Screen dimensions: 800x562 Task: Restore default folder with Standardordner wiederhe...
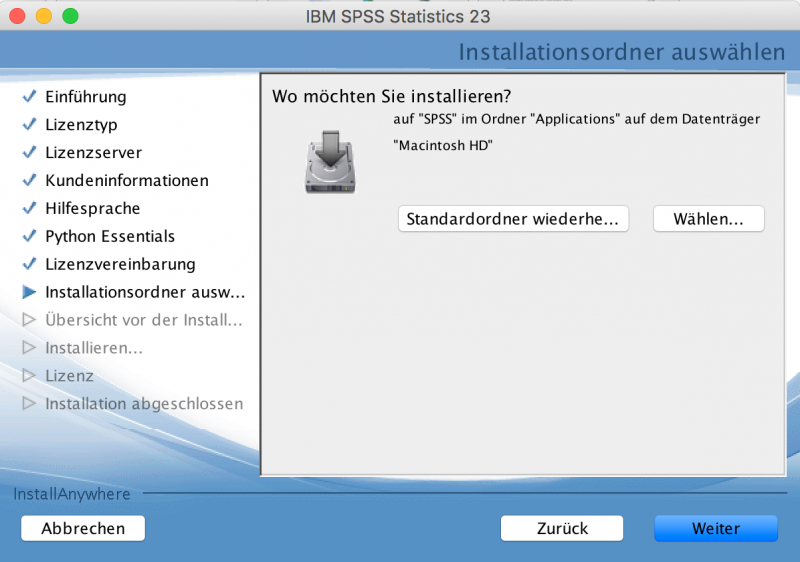pyautogui.click(x=513, y=219)
